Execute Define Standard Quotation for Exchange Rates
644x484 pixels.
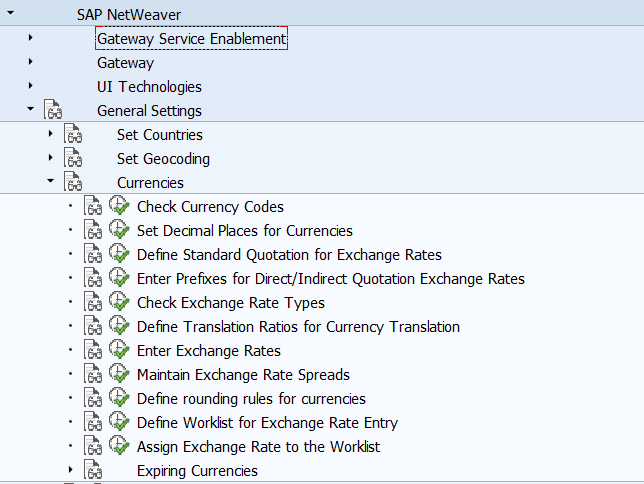coord(119,253)
